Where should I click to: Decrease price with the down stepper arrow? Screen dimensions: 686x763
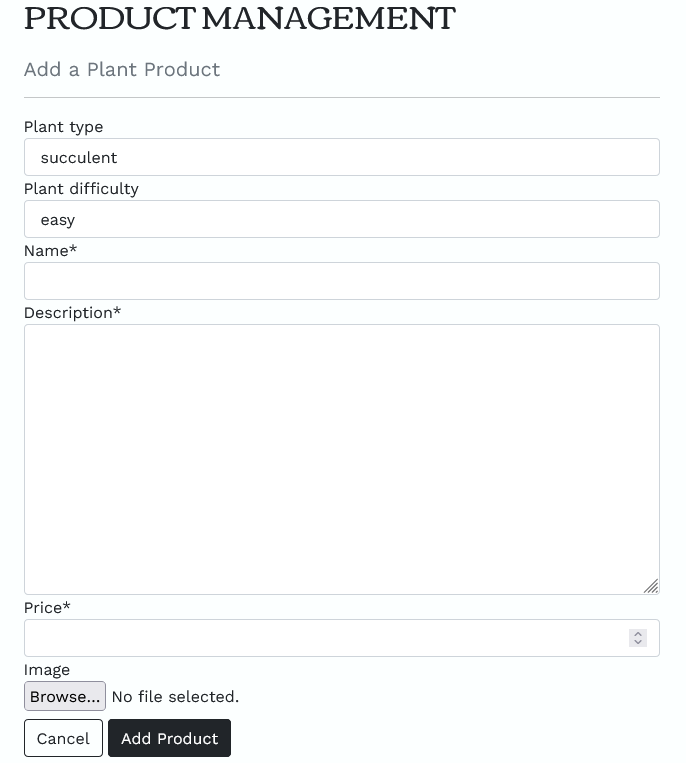click(638, 642)
